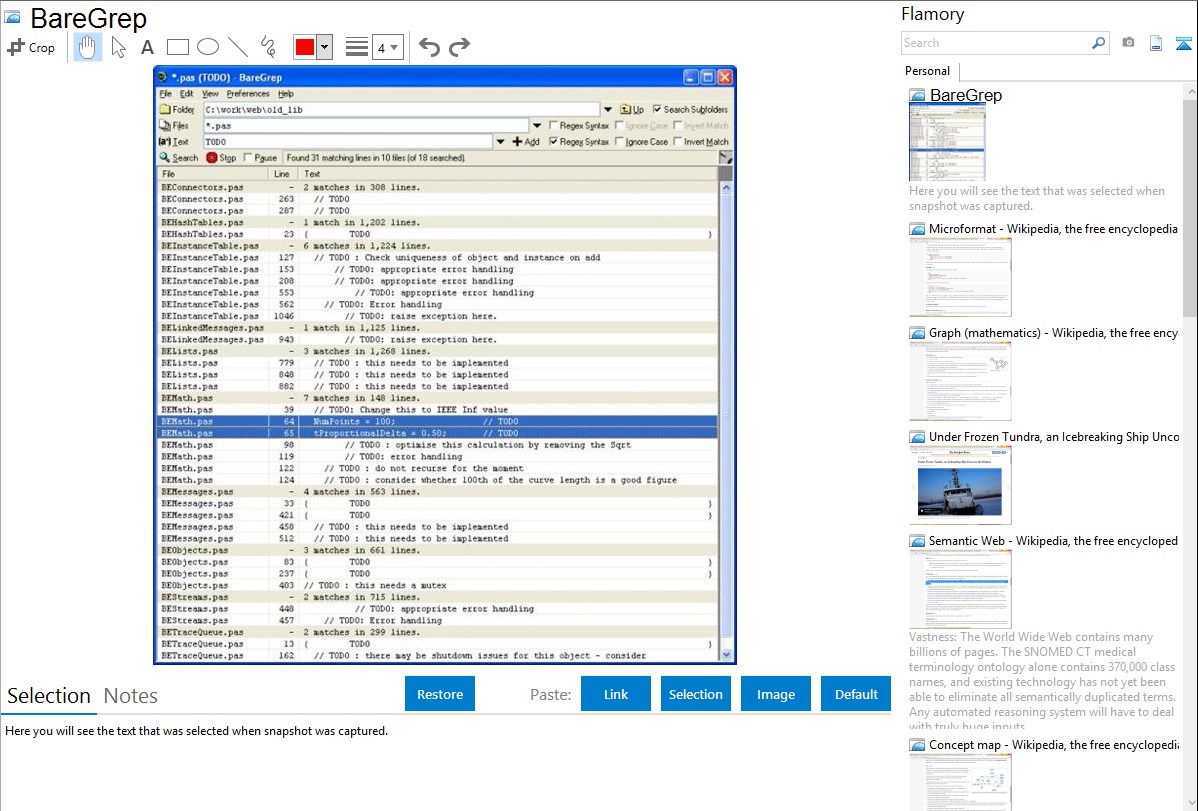Open the Preferences menu in BareGrep
The image size is (1198, 811).
click(248, 94)
